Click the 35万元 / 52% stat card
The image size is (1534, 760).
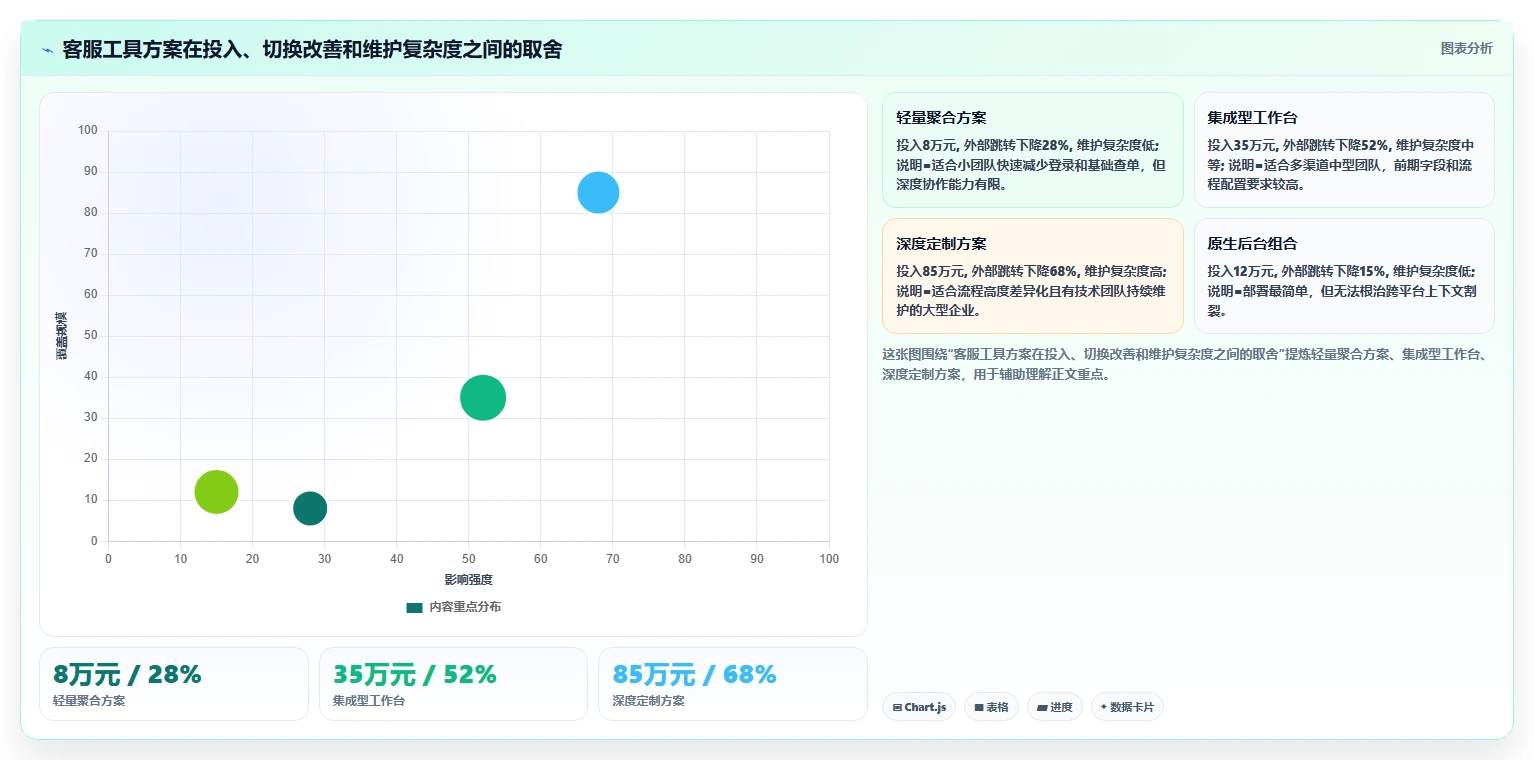(453, 684)
